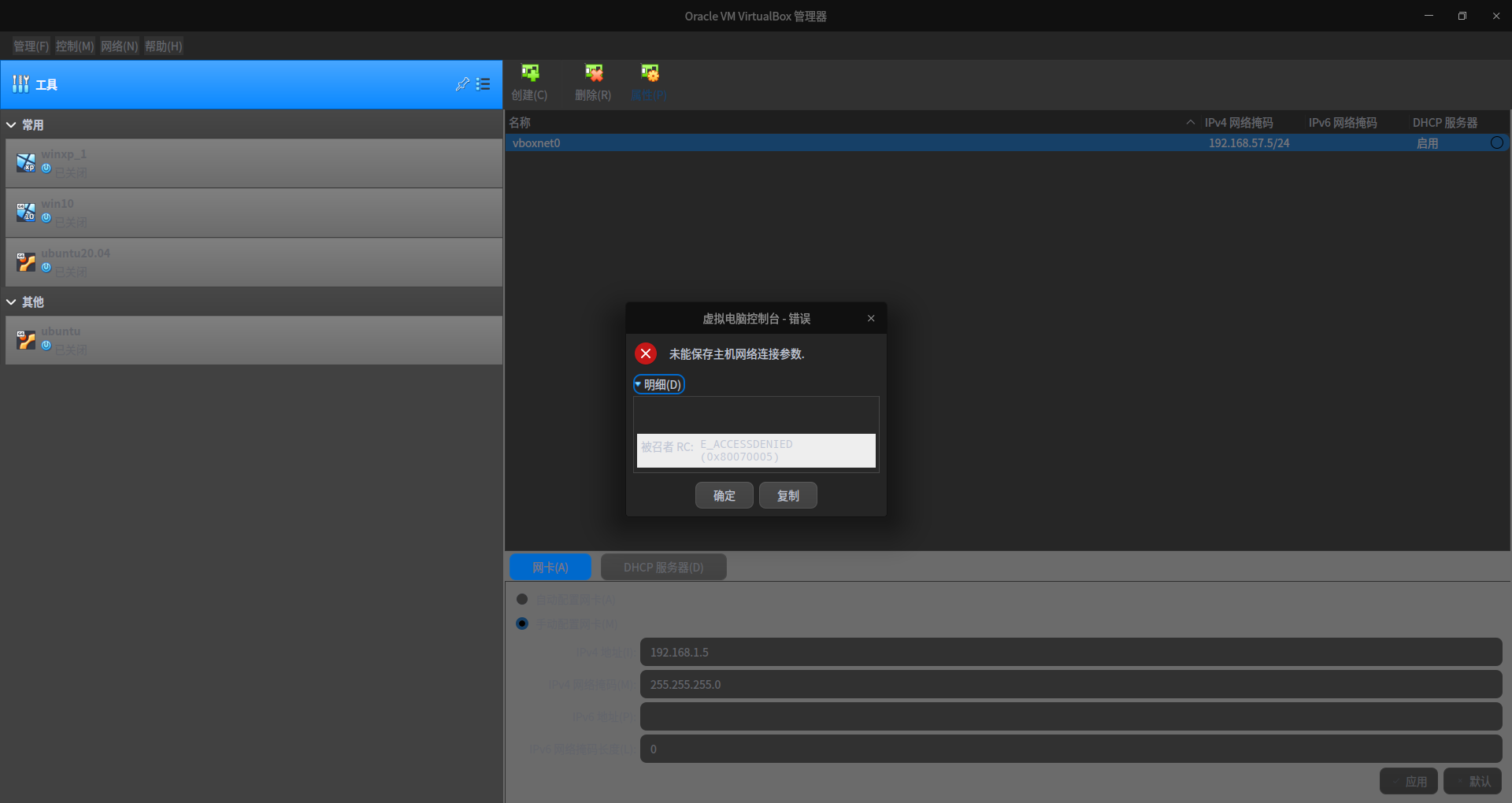The image size is (1512, 803).
Task: Click the 复制 button in the error dialog
Action: 787,495
